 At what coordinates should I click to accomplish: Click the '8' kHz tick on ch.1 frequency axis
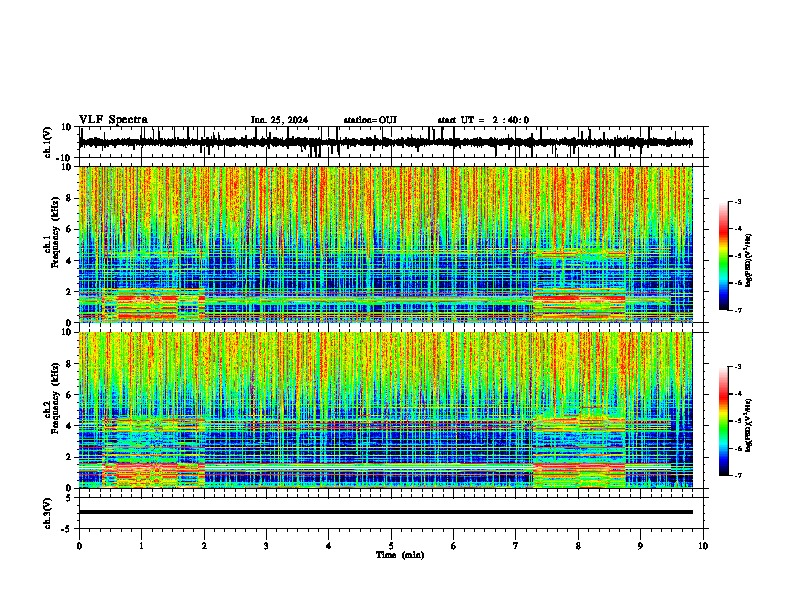click(69, 198)
